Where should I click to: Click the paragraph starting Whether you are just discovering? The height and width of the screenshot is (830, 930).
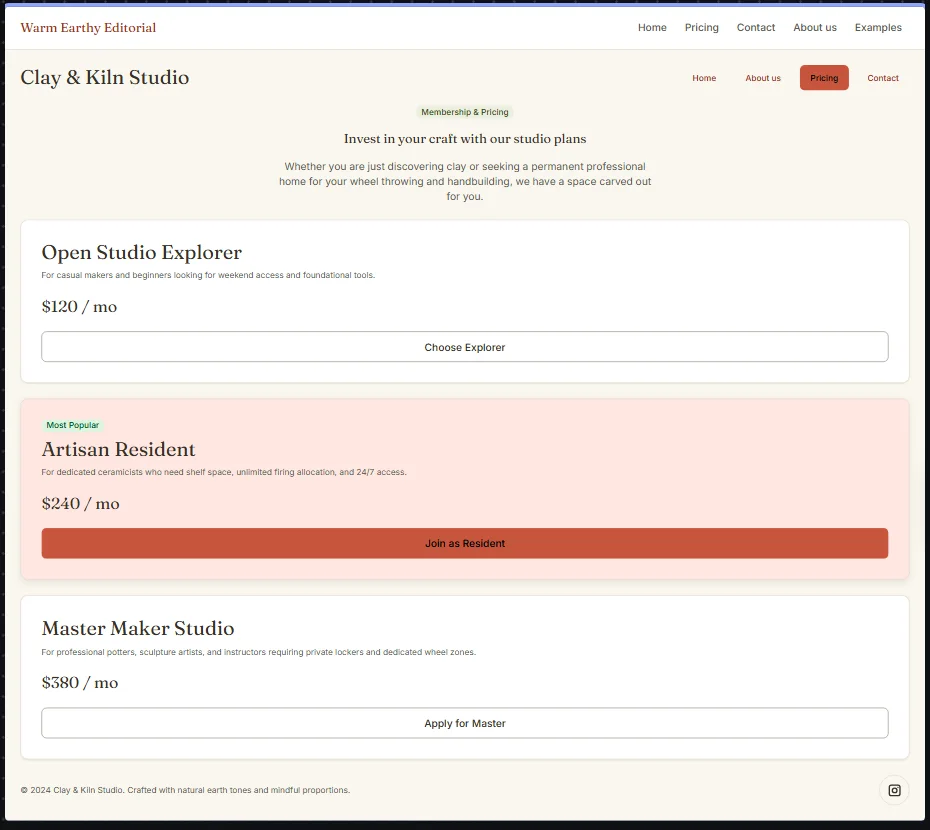(464, 181)
